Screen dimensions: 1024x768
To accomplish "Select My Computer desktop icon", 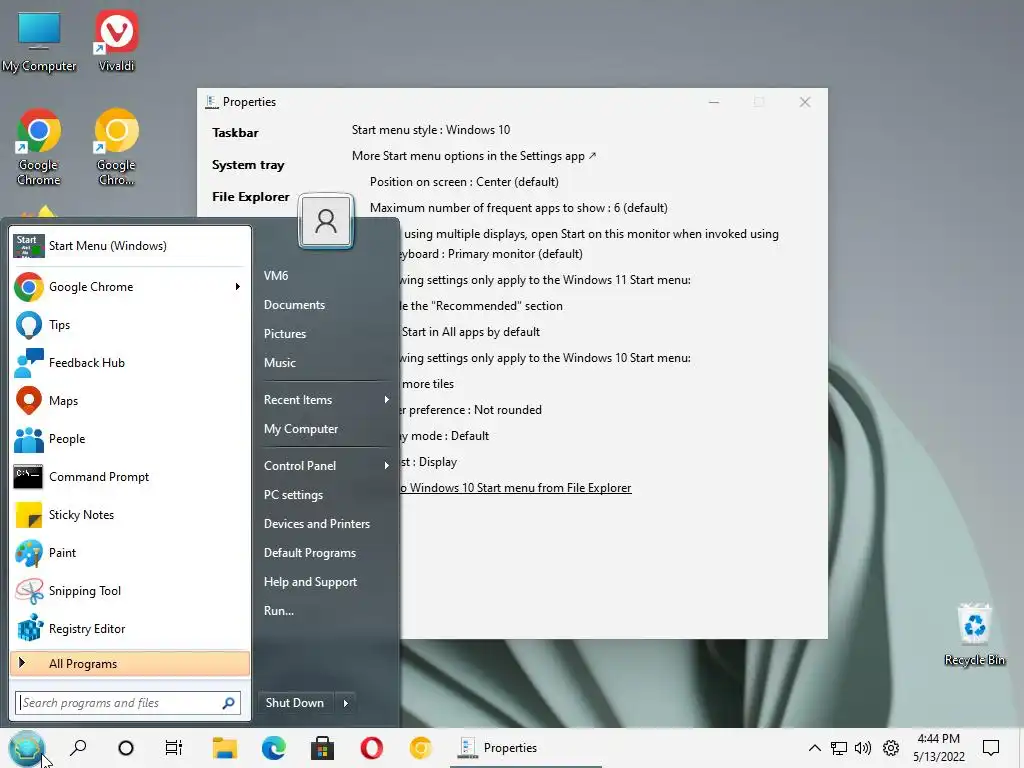I will [39, 40].
